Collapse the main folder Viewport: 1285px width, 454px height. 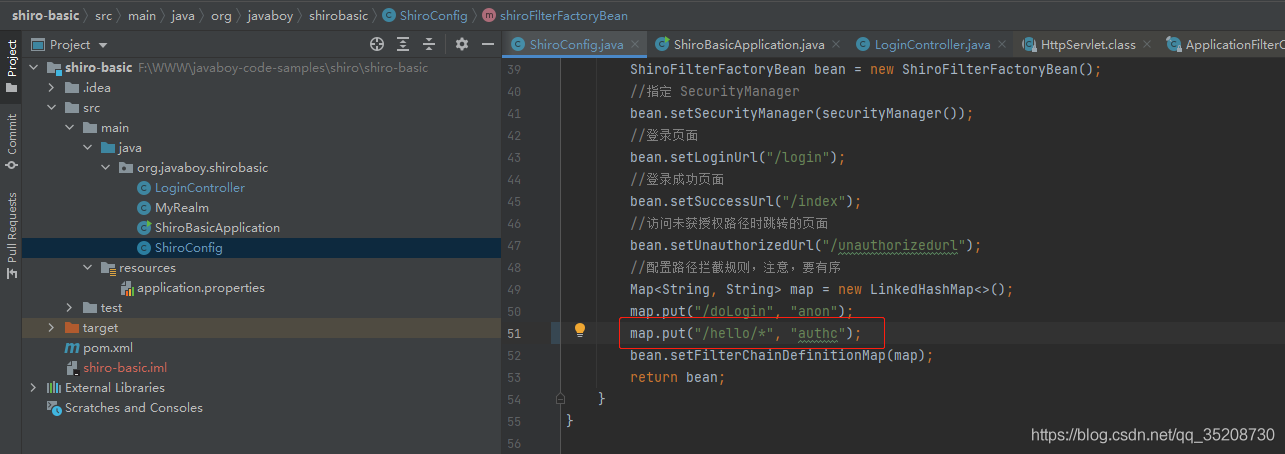(x=69, y=128)
